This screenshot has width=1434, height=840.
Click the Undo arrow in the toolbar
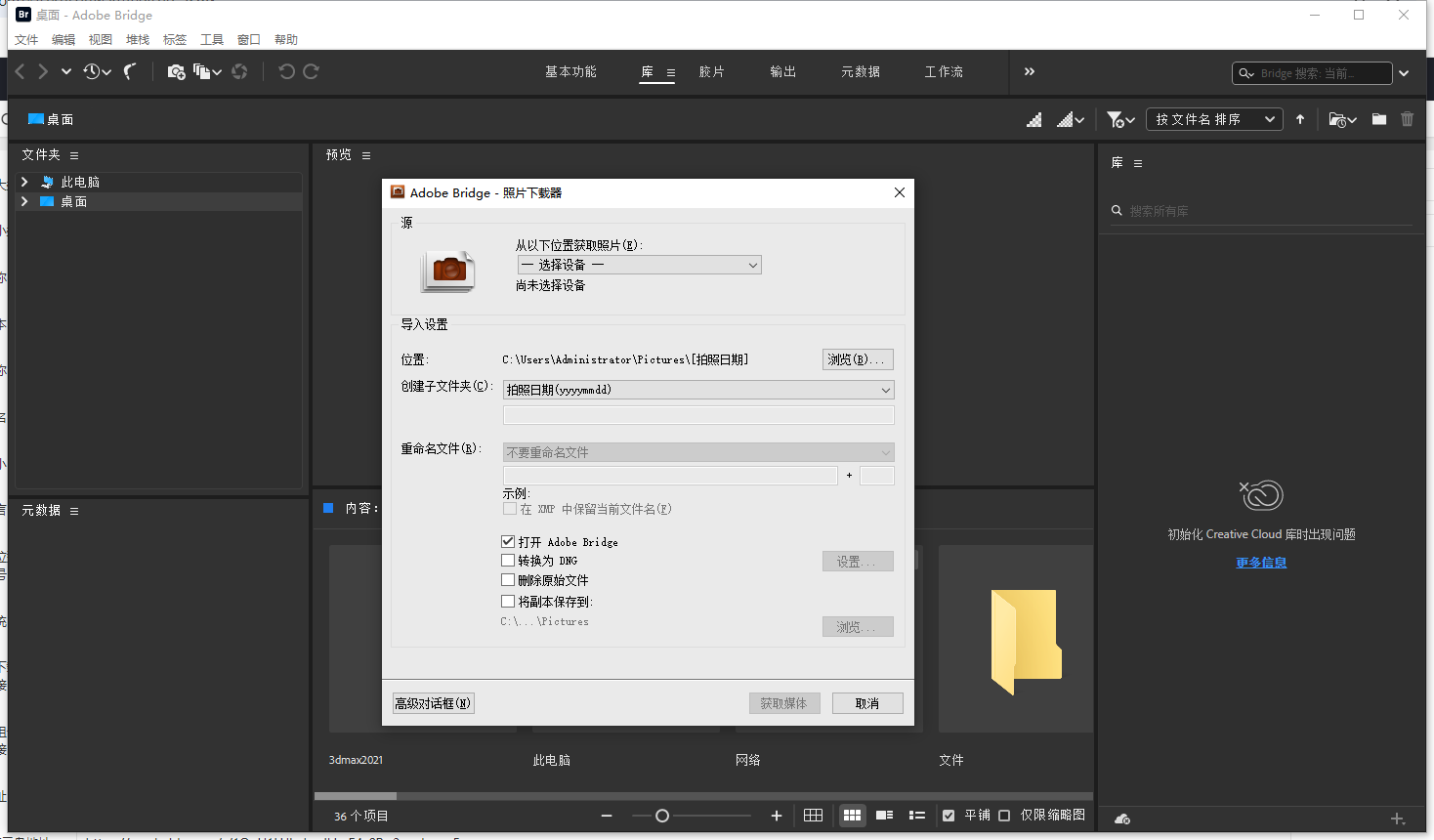[283, 71]
